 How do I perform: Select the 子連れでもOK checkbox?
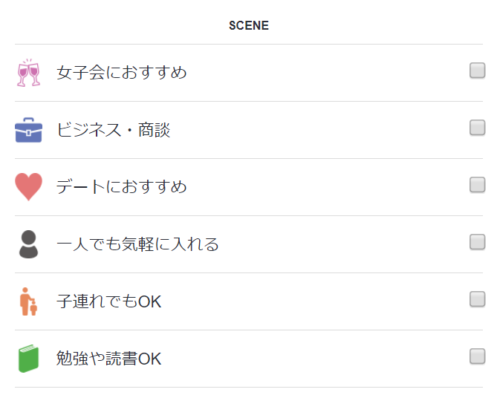[477, 299]
